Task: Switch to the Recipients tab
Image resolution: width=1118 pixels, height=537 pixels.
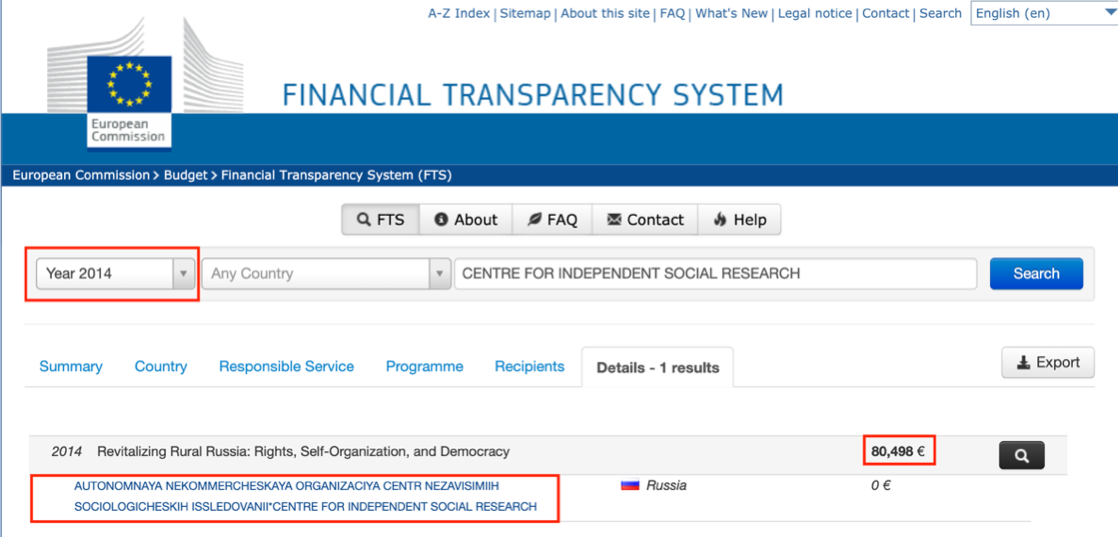Action: coord(530,367)
